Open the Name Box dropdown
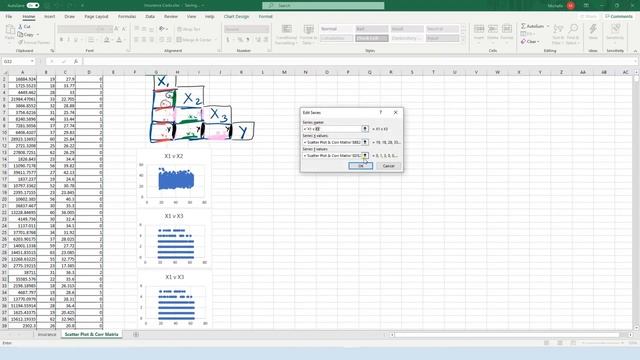Viewport: 640px width, 360px height. pyautogui.click(x=32, y=61)
